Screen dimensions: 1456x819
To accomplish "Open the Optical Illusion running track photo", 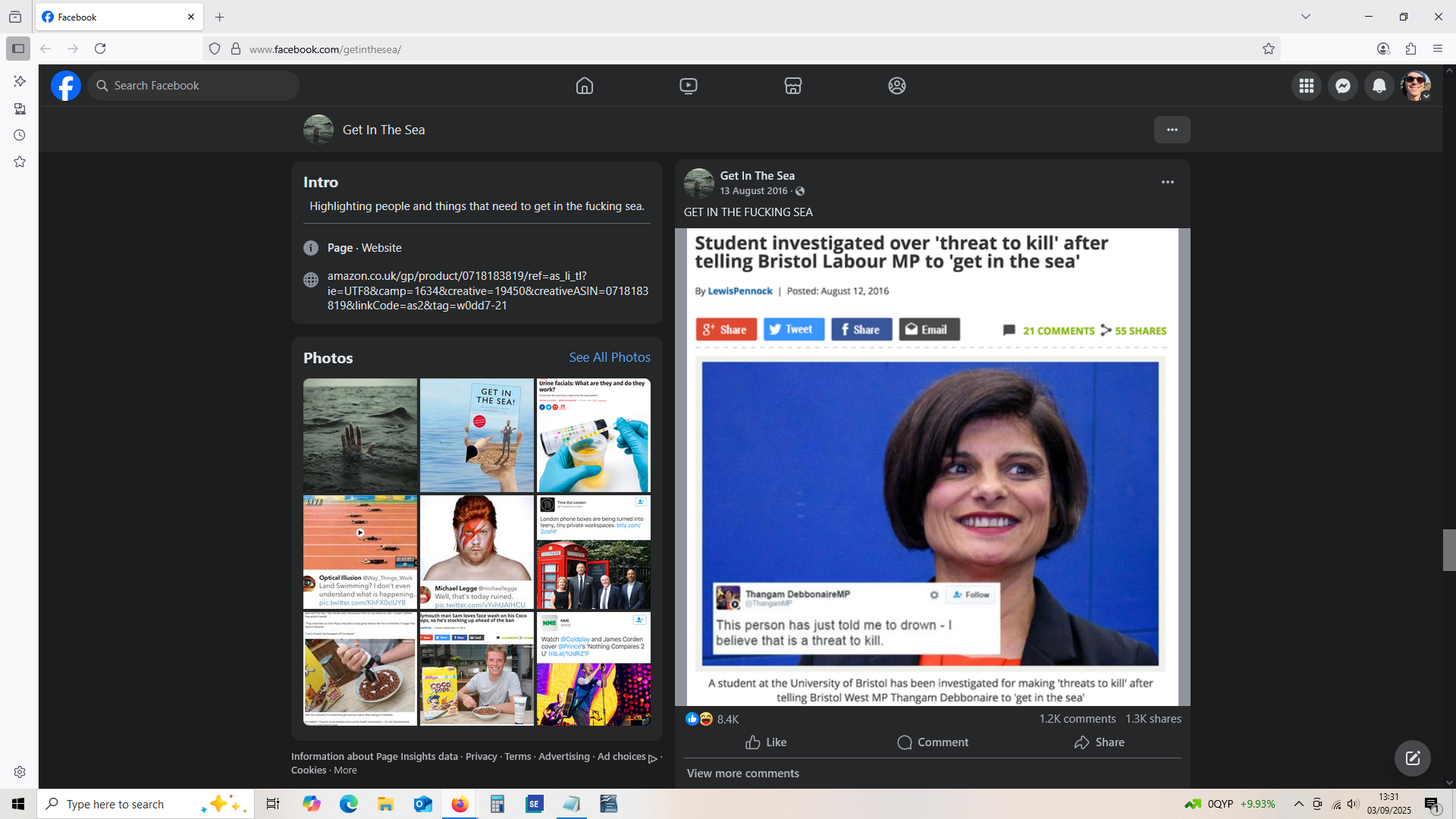I will pyautogui.click(x=360, y=552).
